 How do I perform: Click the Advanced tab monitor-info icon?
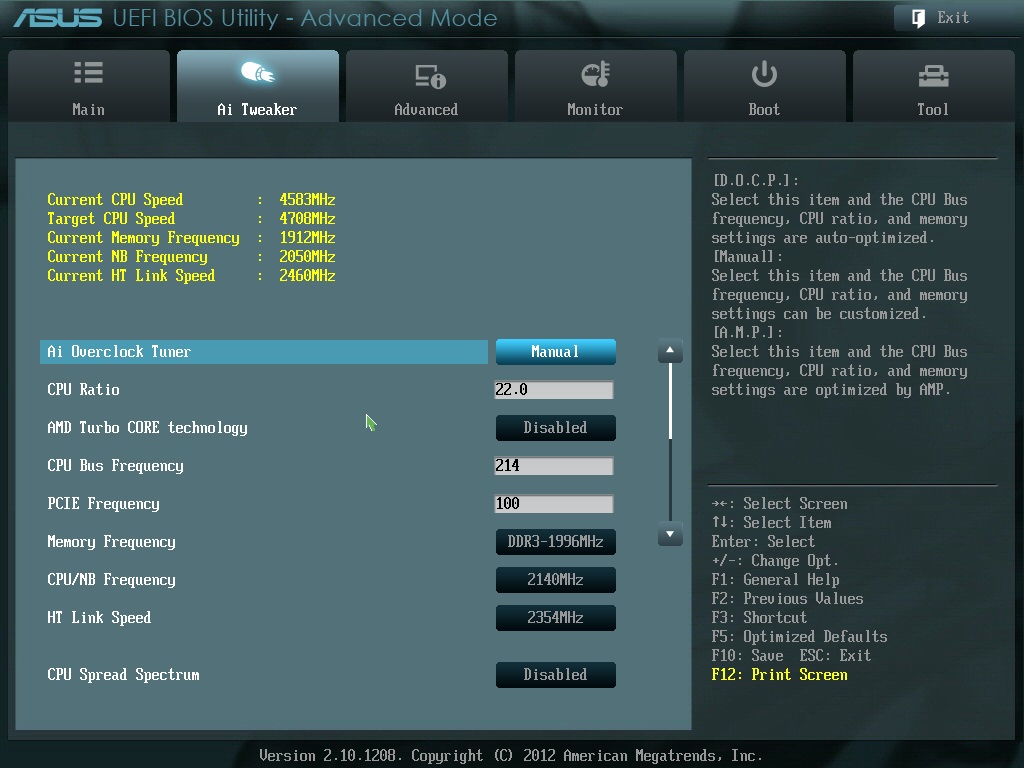tap(430, 76)
